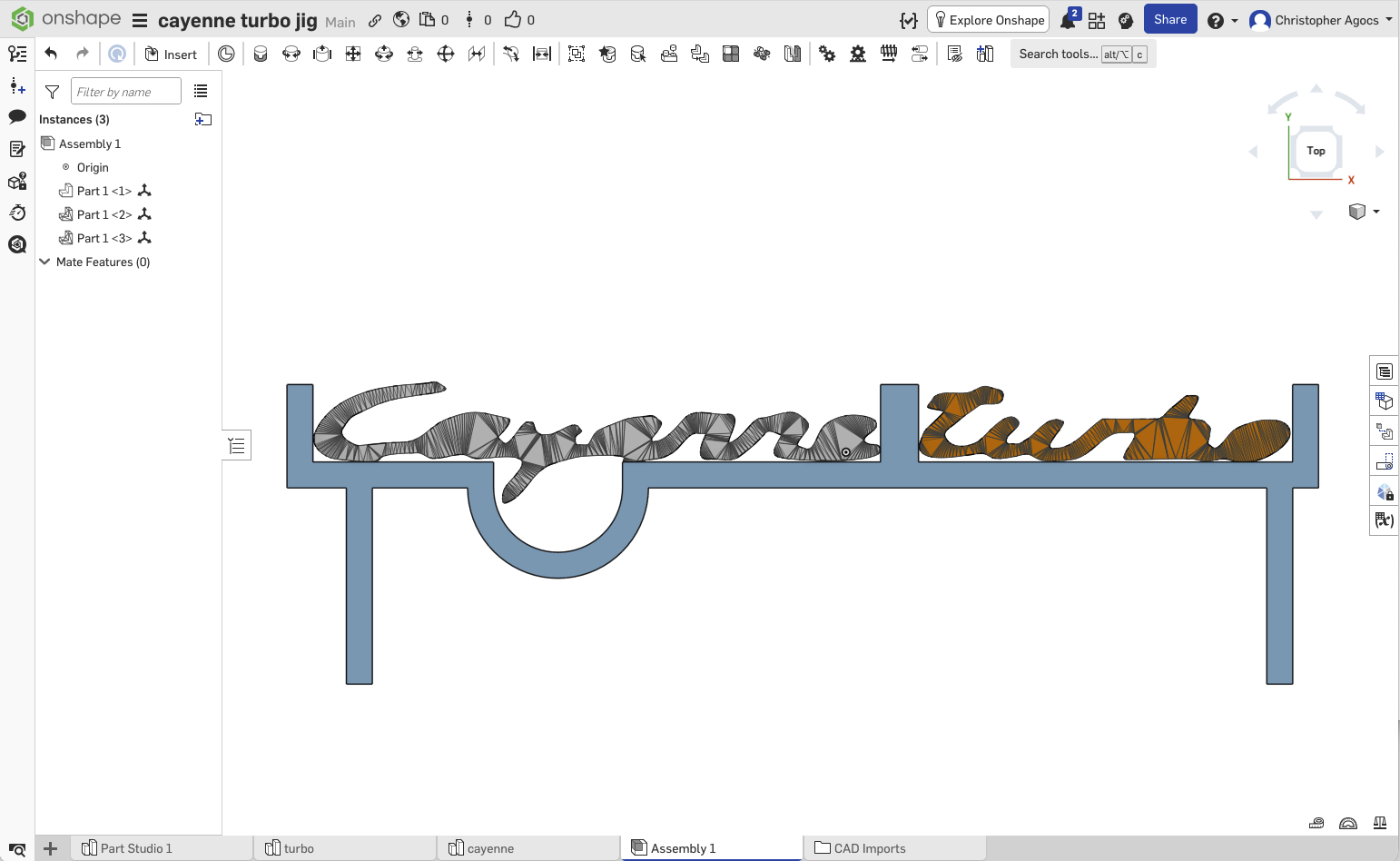Open the App Store grid icon

(x=1097, y=20)
